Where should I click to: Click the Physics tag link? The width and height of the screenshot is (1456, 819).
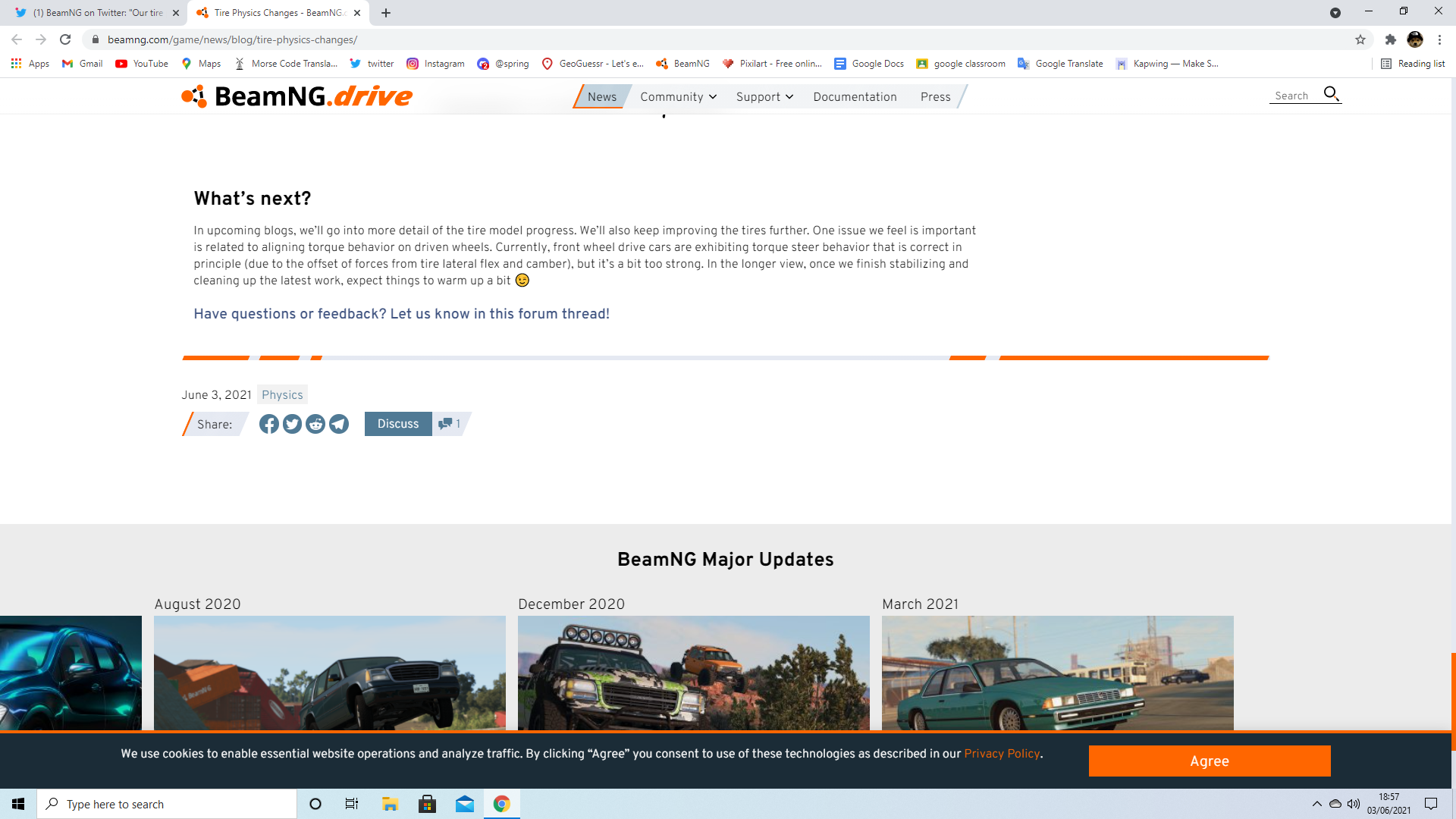pos(282,394)
